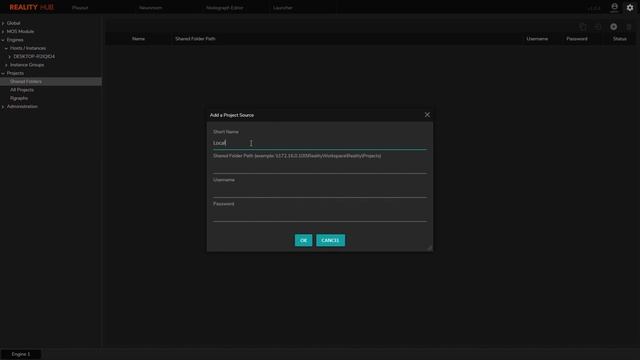The image size is (640, 360).
Task: Click the Shared Folder Path column header
Action: (195, 39)
